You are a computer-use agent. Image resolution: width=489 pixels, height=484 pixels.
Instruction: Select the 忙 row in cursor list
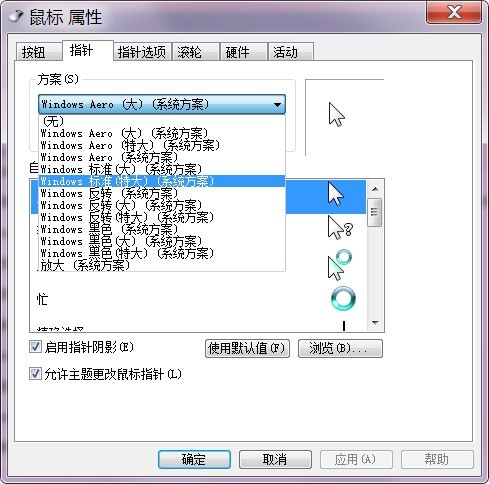(198, 299)
